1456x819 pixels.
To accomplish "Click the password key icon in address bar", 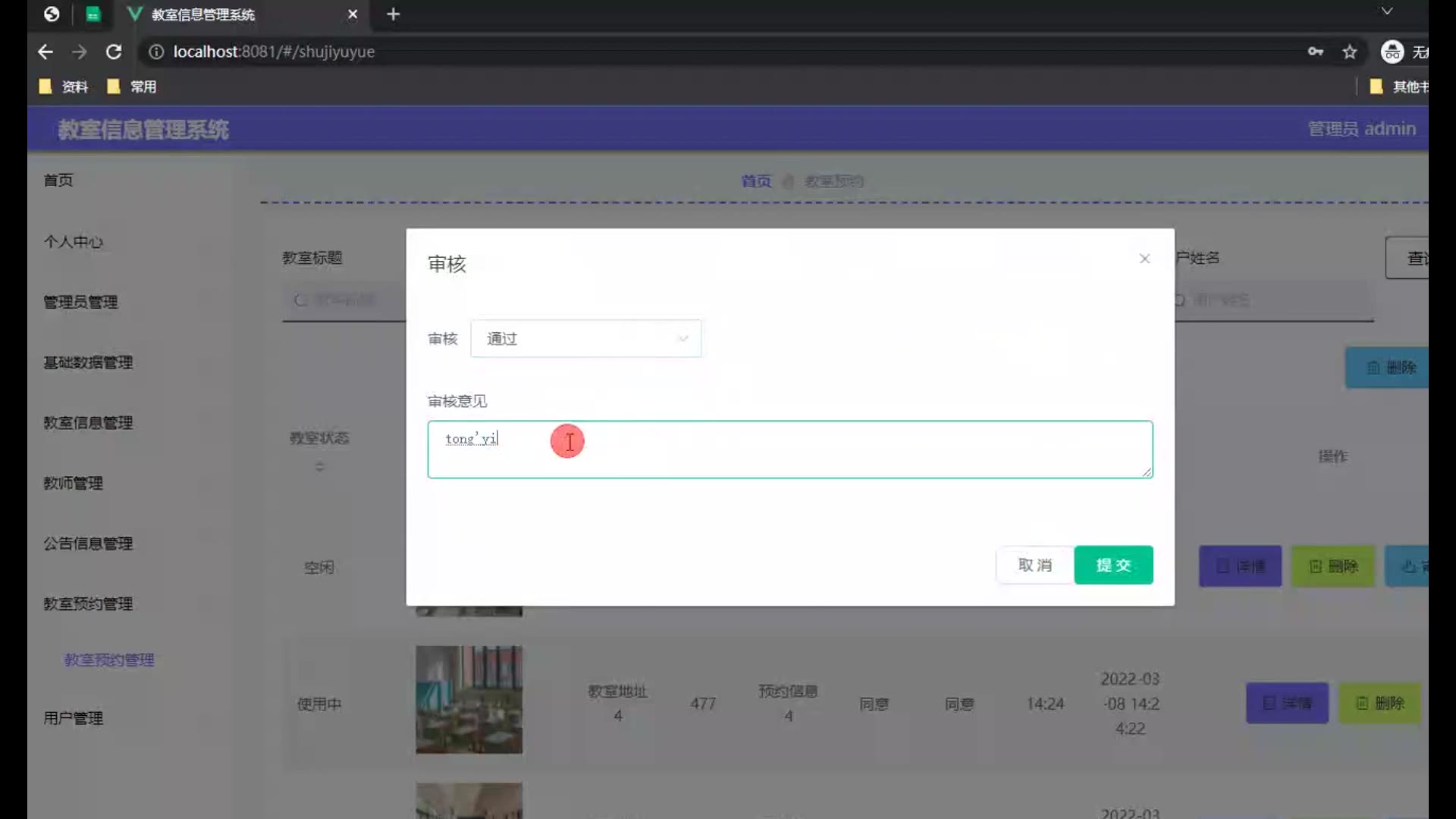I will pos(1316,52).
